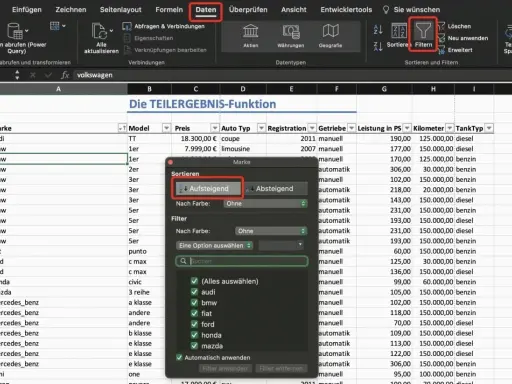The image size is (512, 384).
Task: Open Eine Option auswählen dropdown
Action: (x=214, y=246)
